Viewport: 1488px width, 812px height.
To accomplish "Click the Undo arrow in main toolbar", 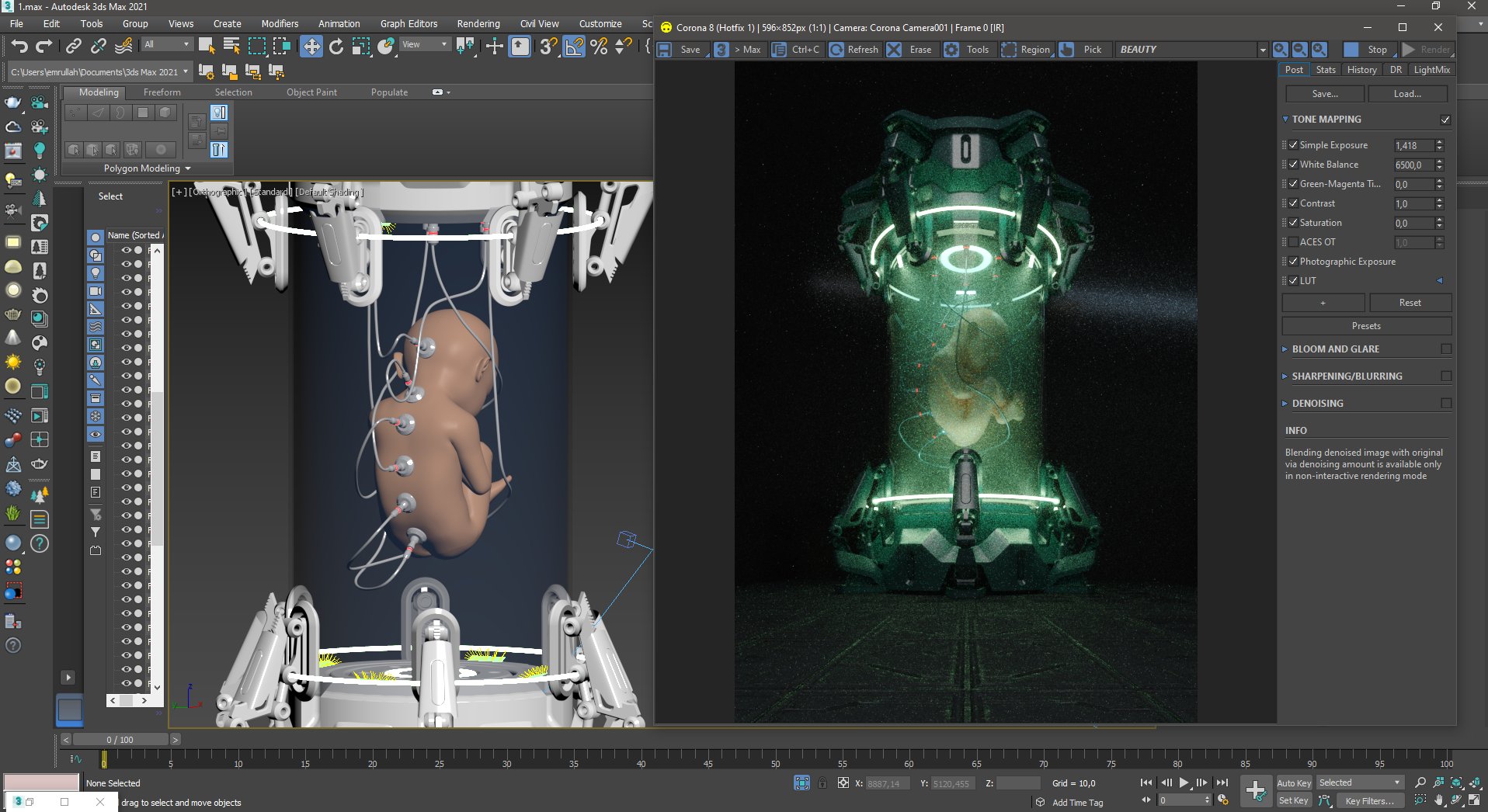I will [x=19, y=47].
